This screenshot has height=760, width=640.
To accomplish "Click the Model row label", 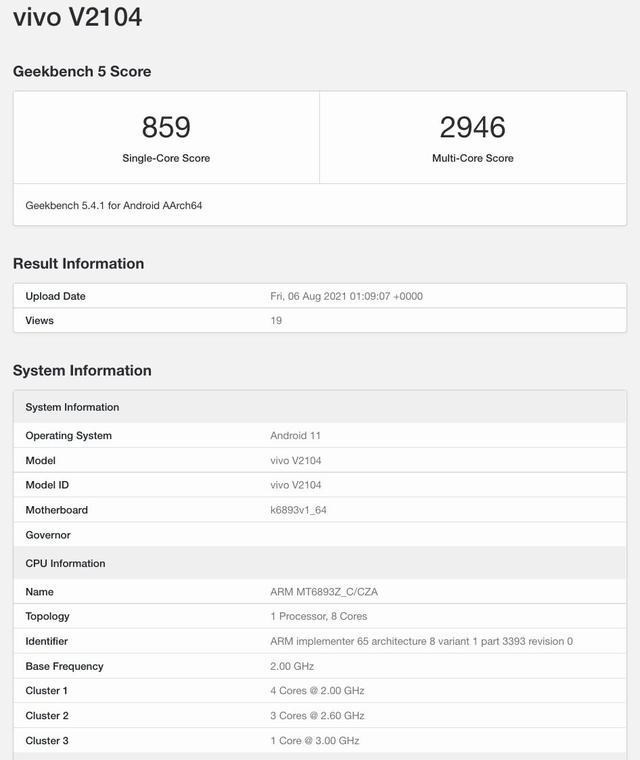I will click(x=40, y=460).
